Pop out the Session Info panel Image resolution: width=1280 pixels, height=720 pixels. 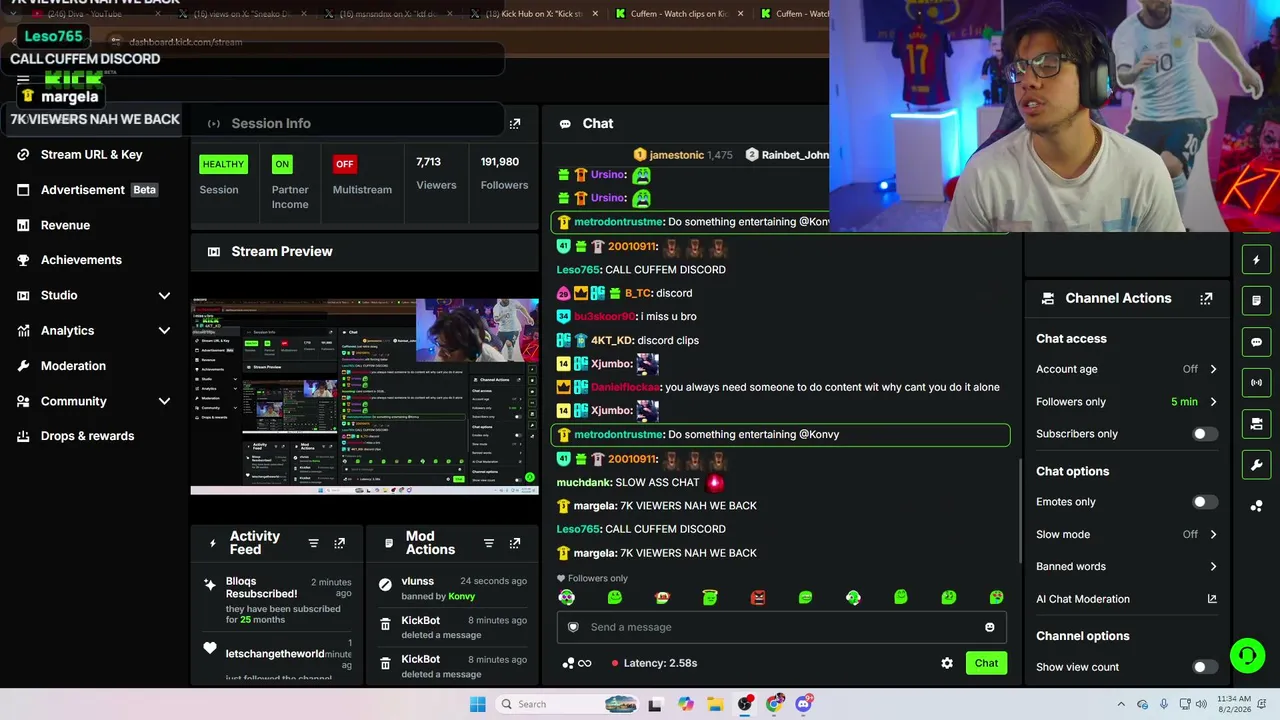(515, 124)
